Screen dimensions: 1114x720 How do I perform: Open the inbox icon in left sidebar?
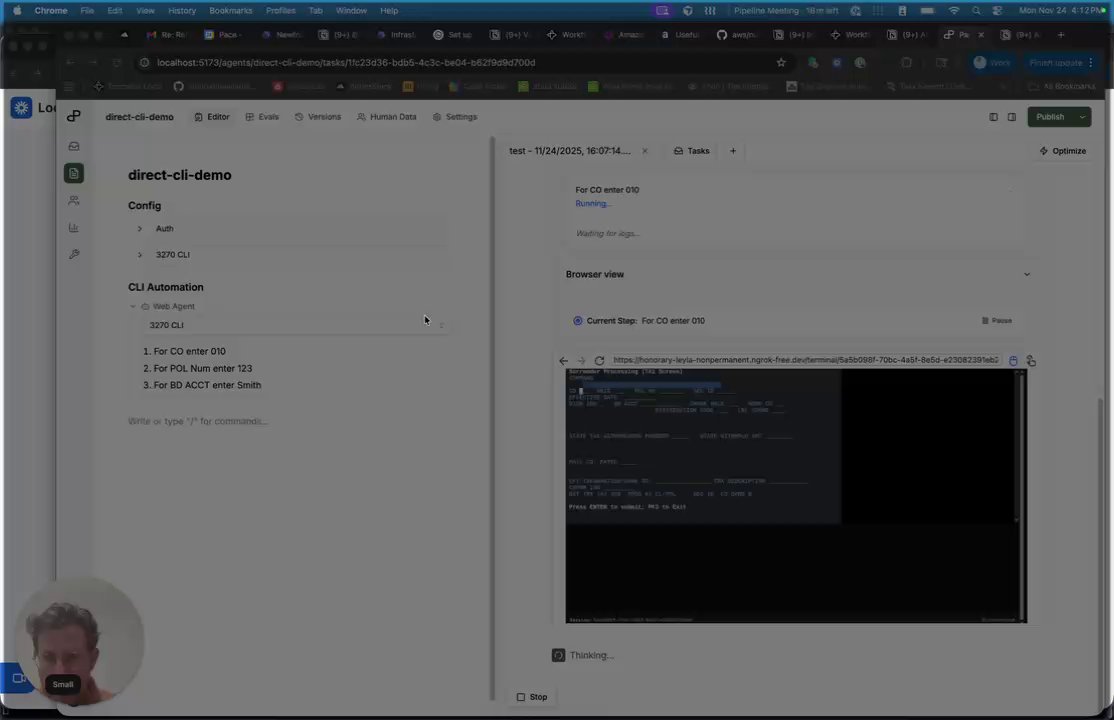click(74, 146)
